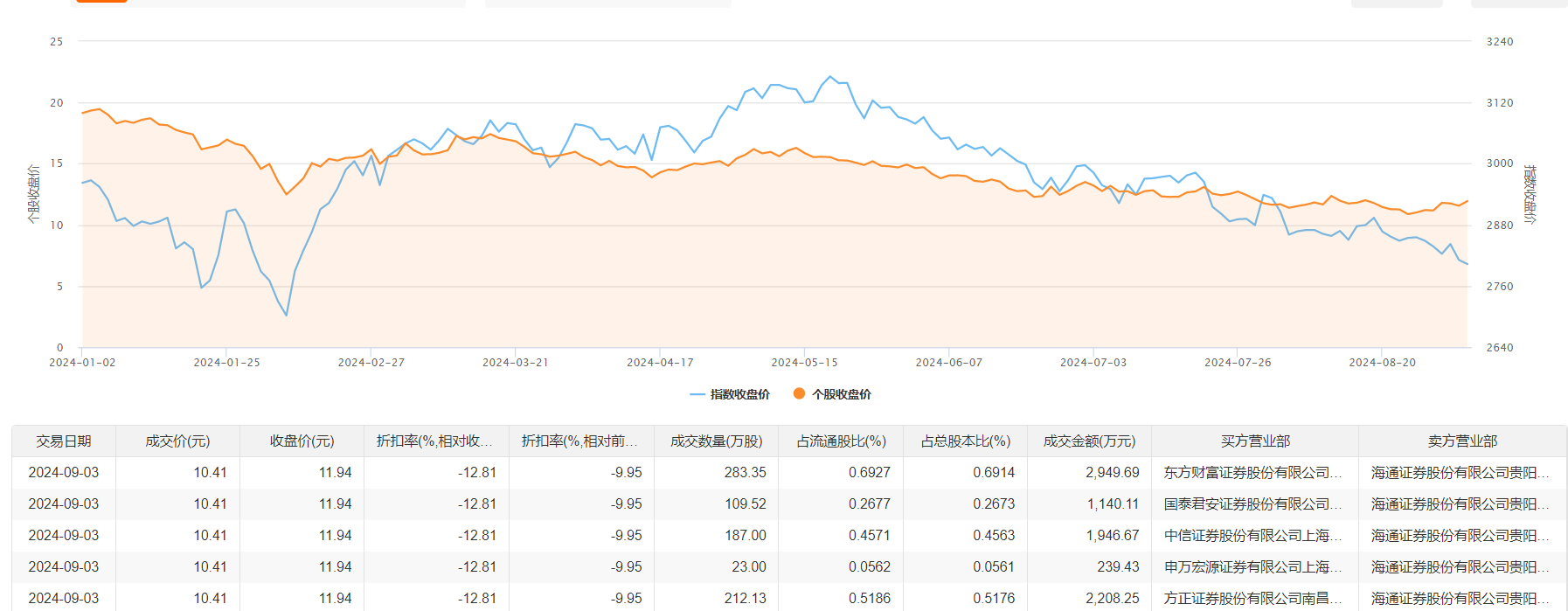Toggle the 个股收盘价 series label in legend

coord(841,394)
